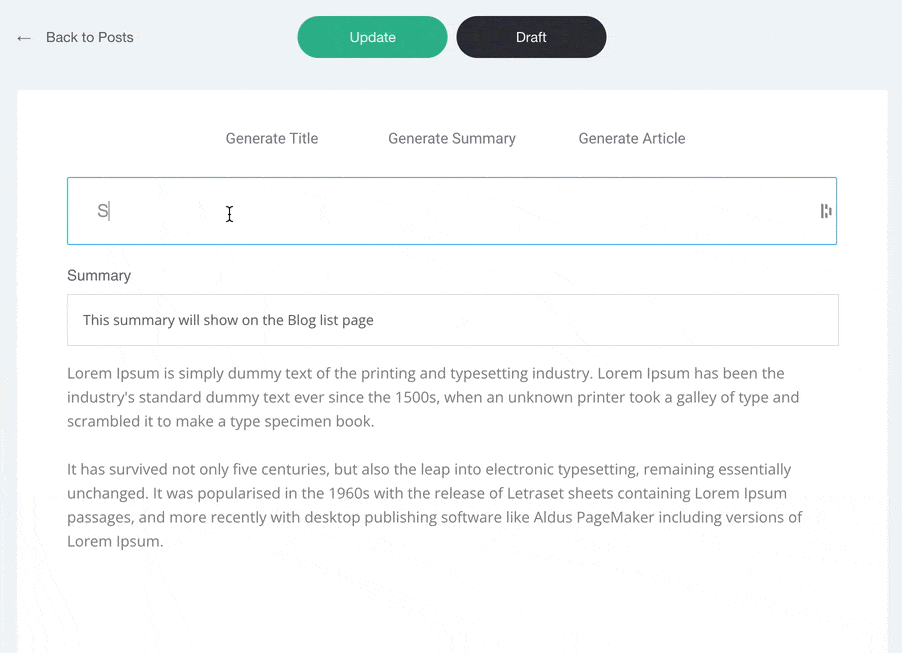The width and height of the screenshot is (902, 653).
Task: Open the Back to Posts link
Action: 89,37
